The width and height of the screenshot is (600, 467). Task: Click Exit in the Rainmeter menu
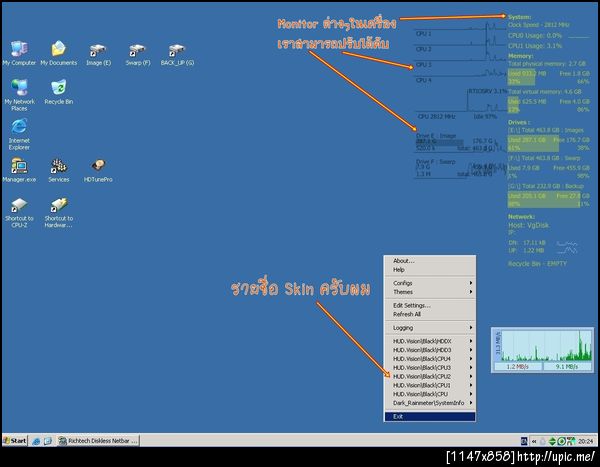430,416
